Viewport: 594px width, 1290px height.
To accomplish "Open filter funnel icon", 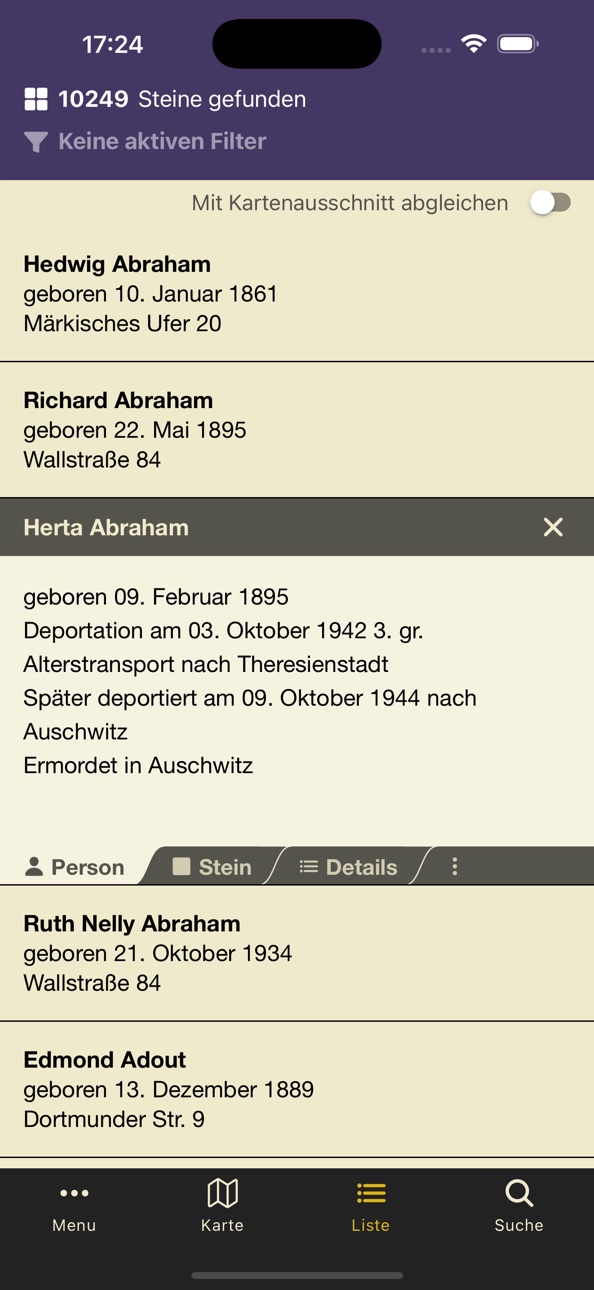I will 36,142.
